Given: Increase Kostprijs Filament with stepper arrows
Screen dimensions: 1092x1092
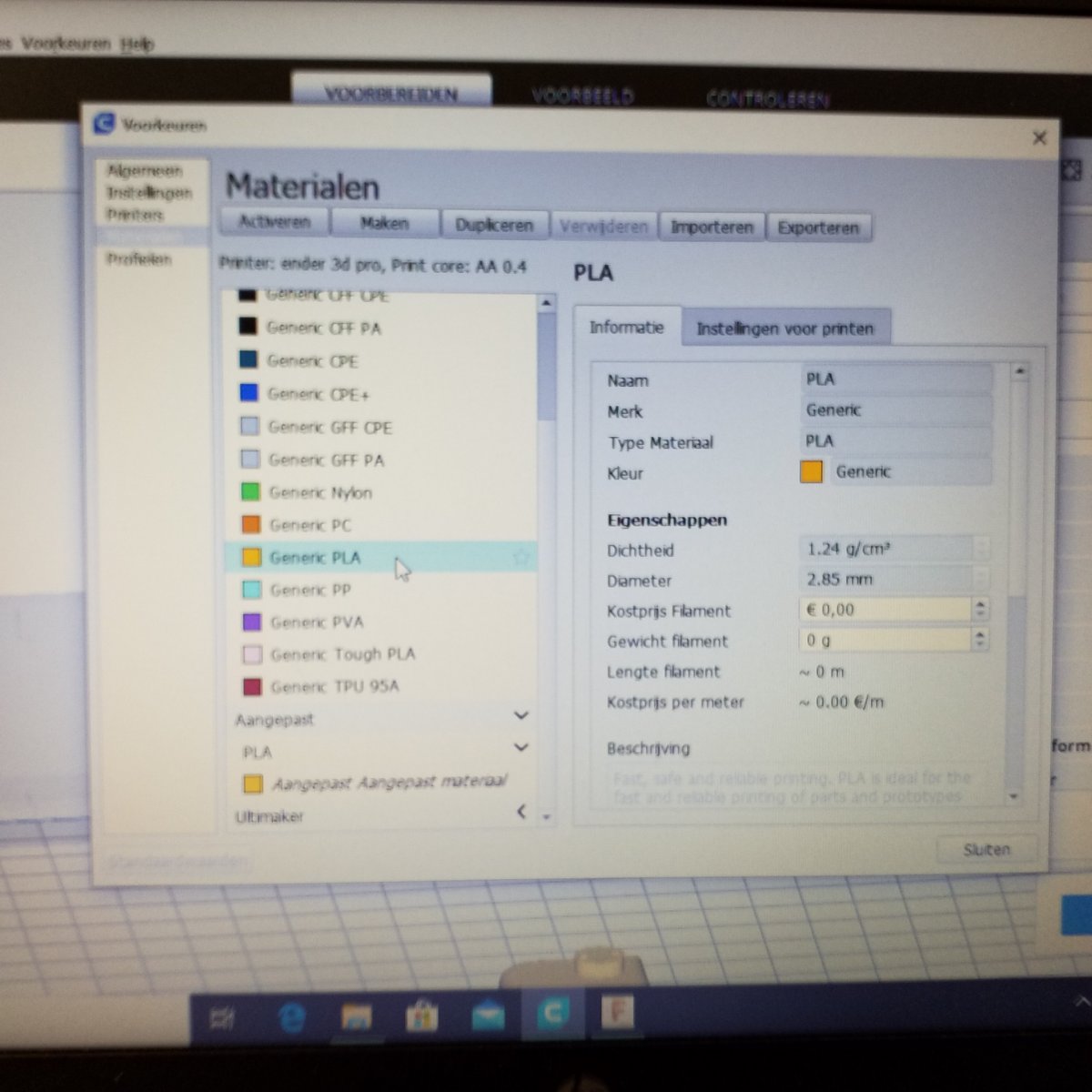Looking at the screenshot, I should (x=980, y=603).
